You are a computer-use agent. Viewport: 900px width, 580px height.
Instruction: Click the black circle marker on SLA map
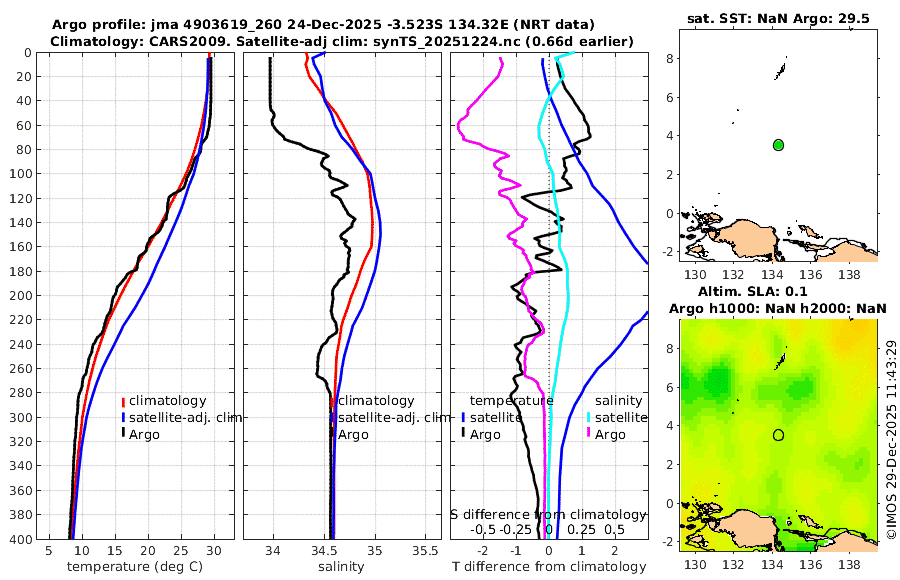(778, 435)
